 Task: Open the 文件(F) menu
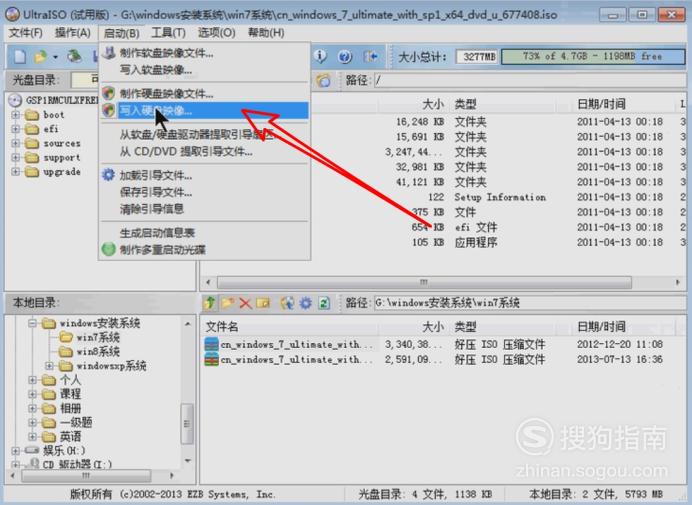coord(26,33)
